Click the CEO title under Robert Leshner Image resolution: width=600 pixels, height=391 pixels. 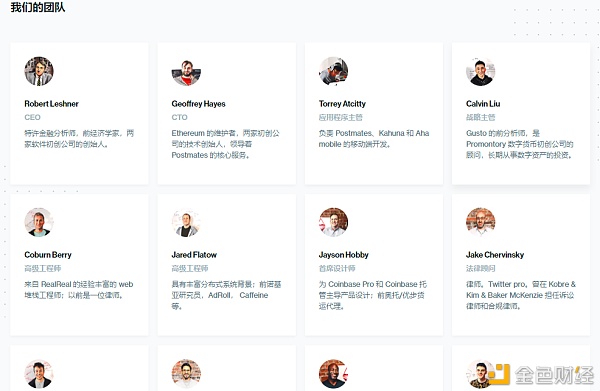click(32, 117)
